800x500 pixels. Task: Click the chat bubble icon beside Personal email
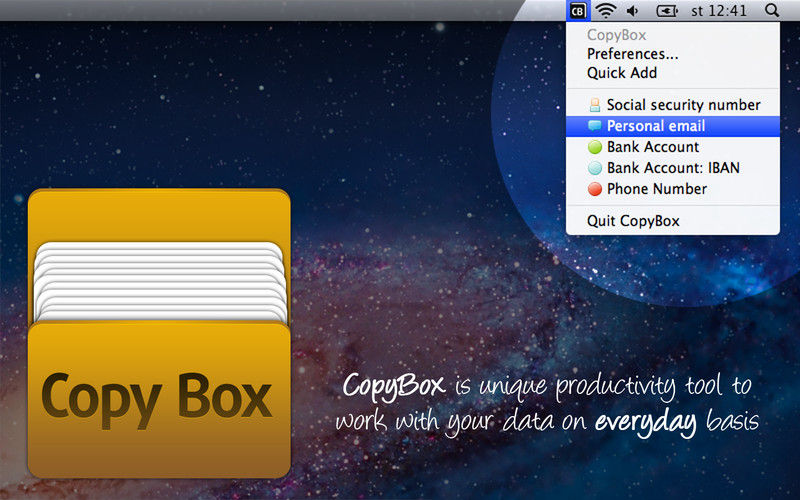(595, 126)
